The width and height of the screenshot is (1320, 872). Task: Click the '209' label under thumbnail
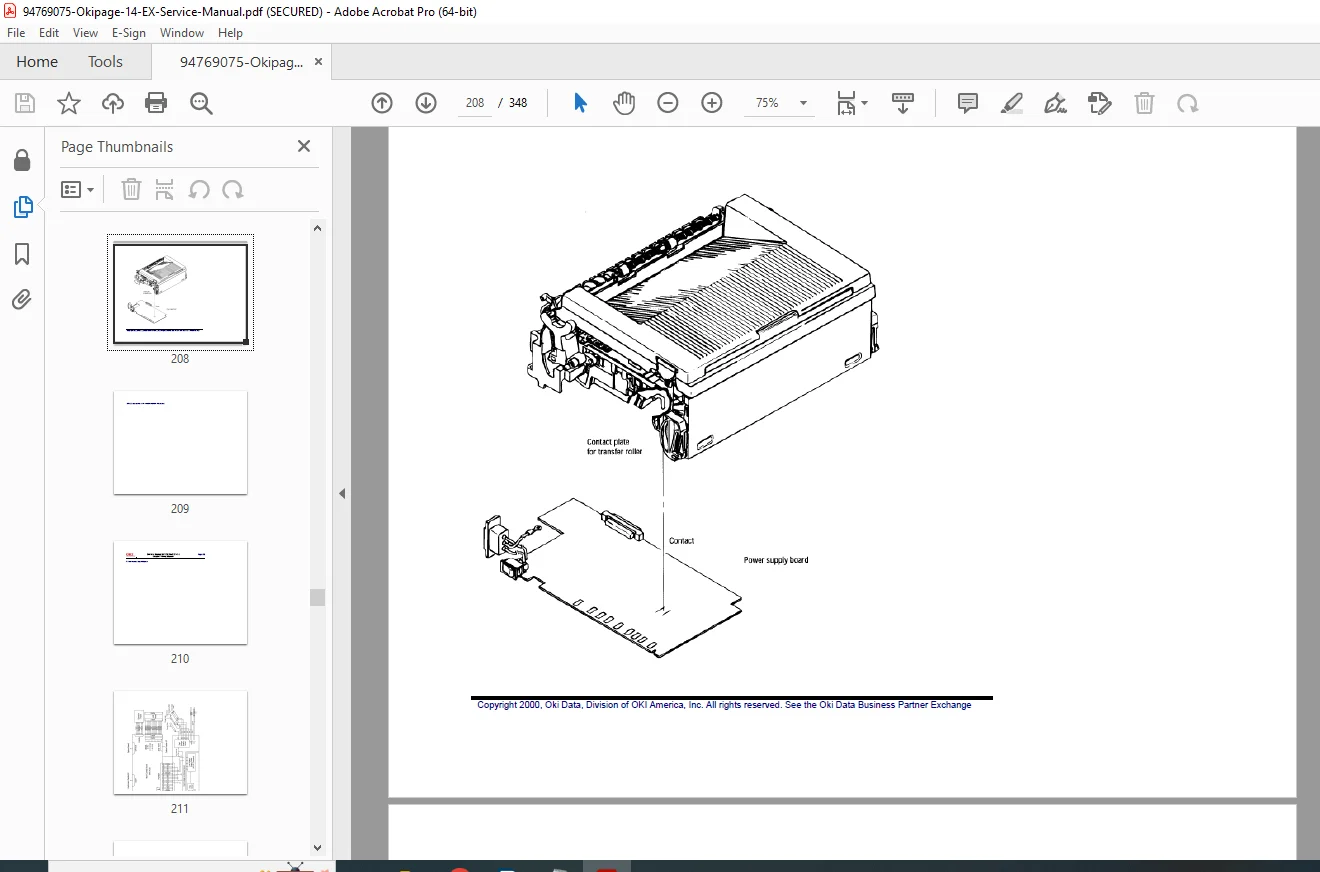180,509
